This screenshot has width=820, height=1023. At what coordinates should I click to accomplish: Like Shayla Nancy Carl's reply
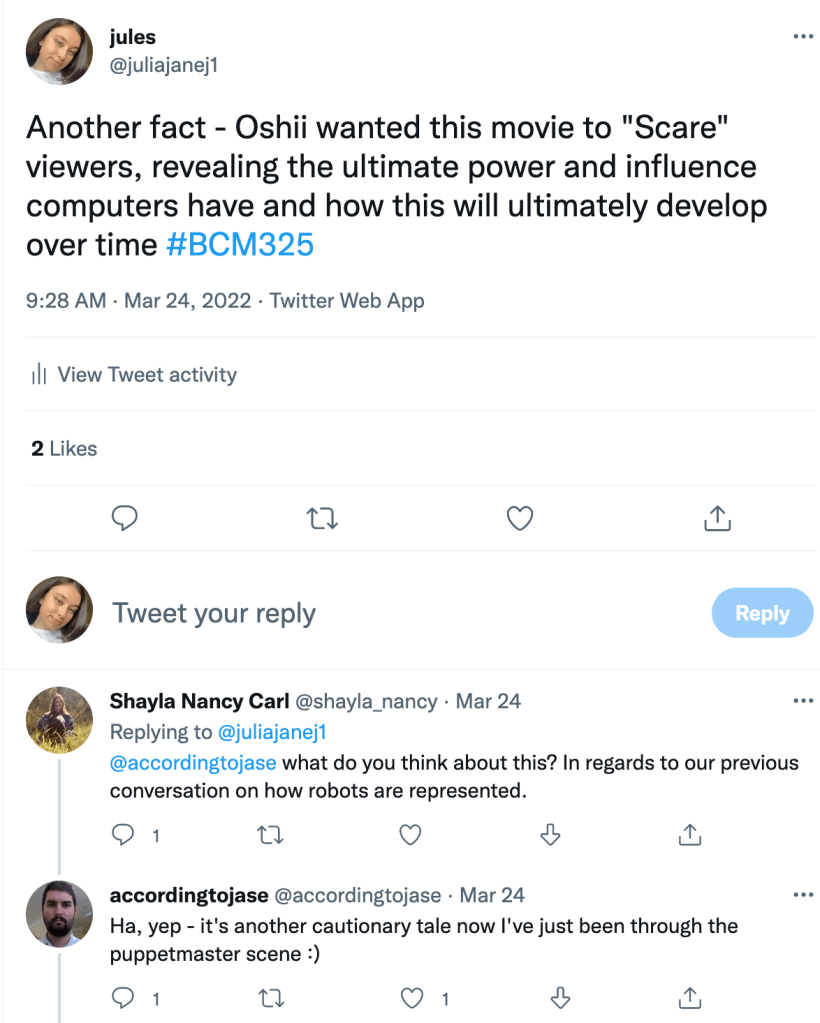point(410,834)
